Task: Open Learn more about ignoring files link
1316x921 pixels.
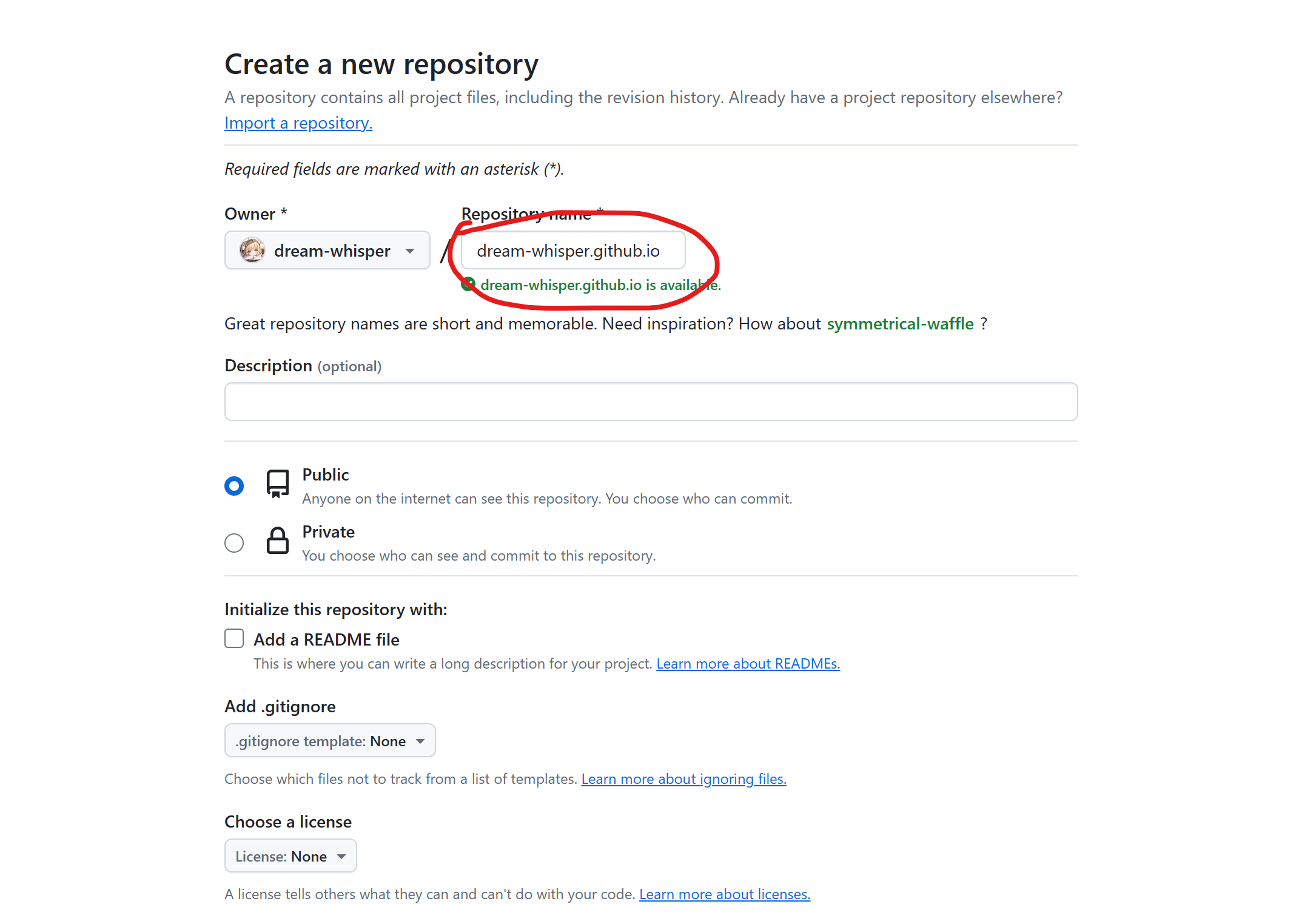Action: click(x=683, y=779)
